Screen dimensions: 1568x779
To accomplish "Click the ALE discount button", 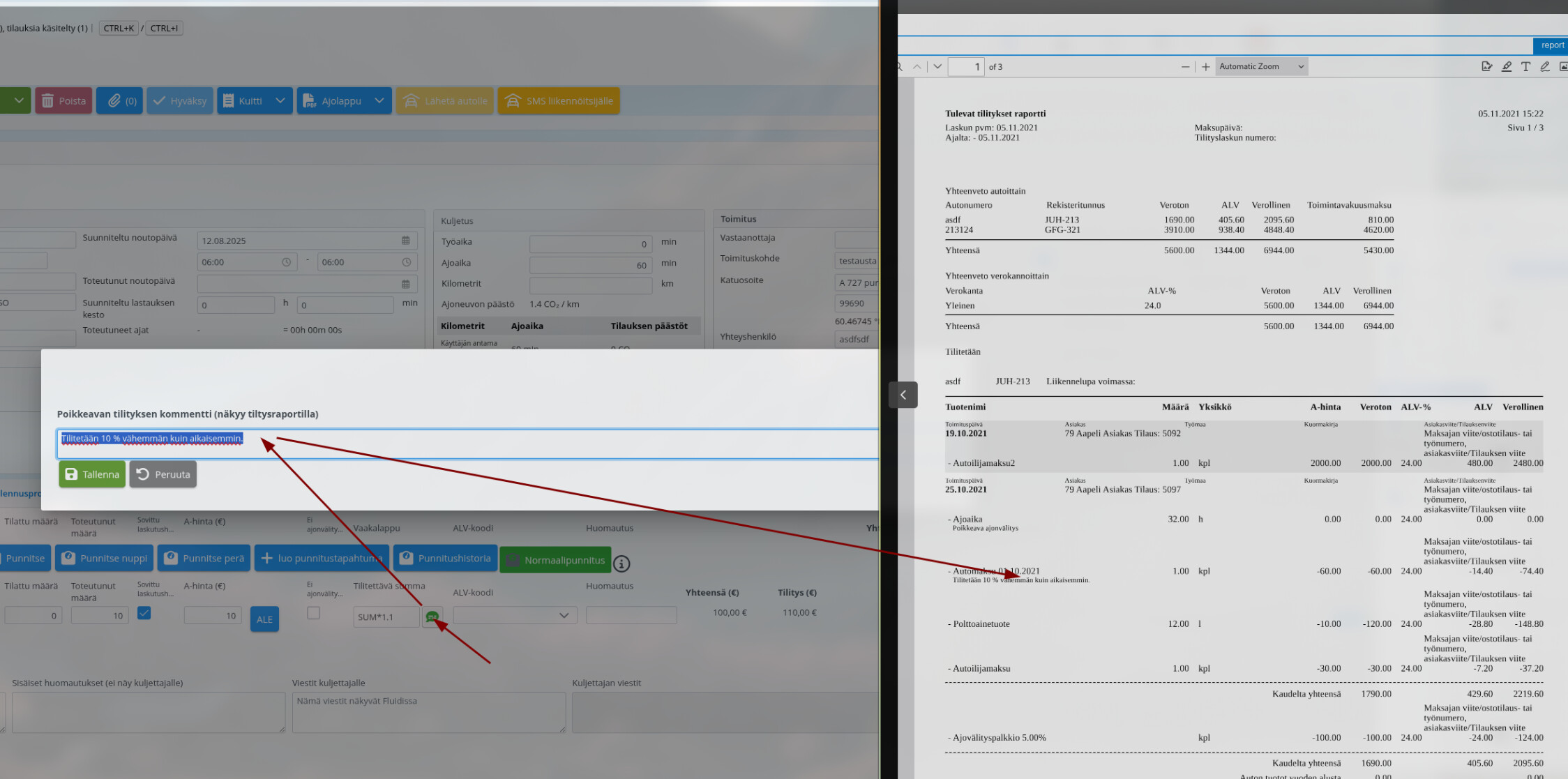I will tap(264, 619).
